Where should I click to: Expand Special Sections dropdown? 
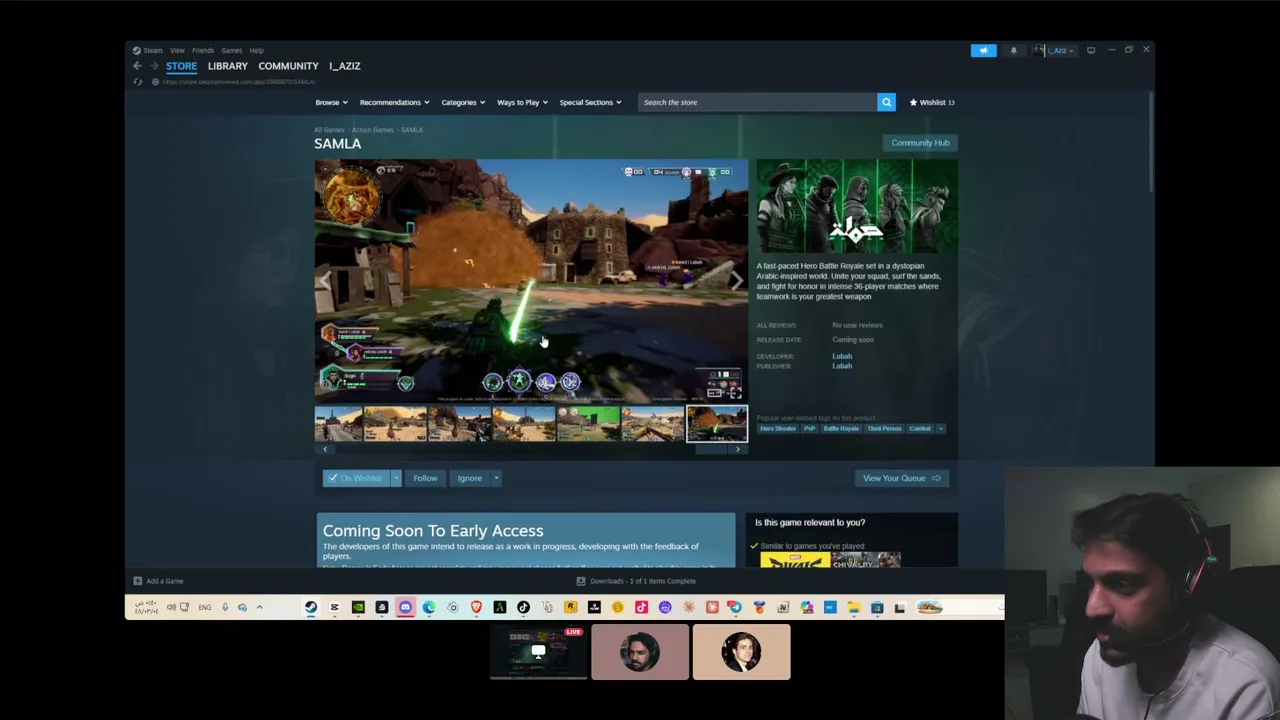[590, 102]
